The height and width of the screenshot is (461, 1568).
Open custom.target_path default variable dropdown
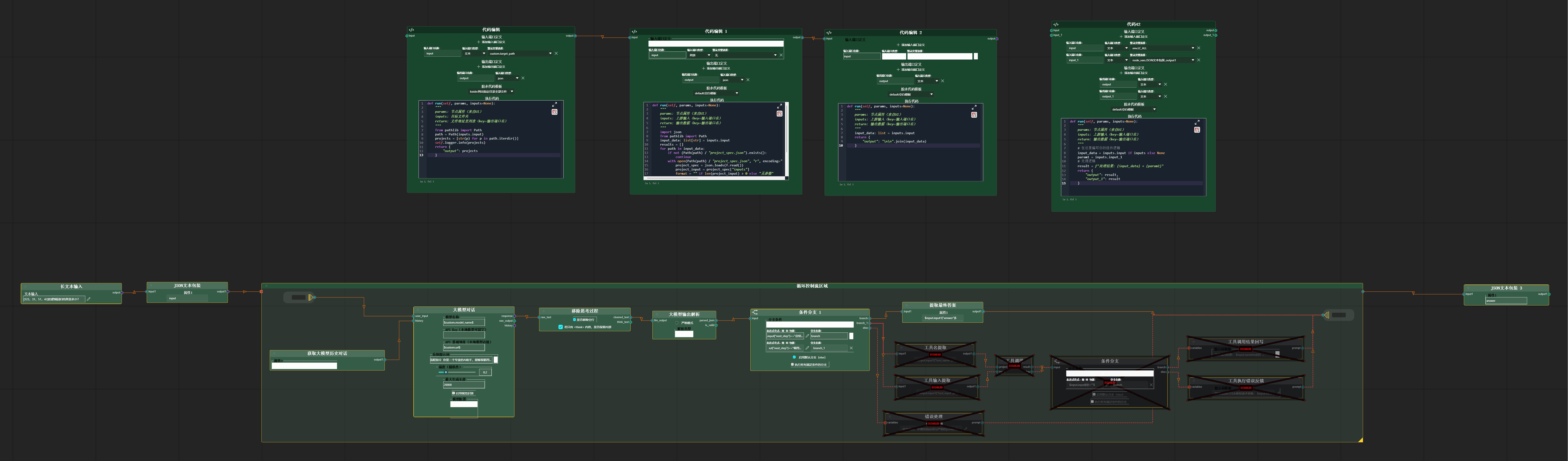click(x=520, y=54)
